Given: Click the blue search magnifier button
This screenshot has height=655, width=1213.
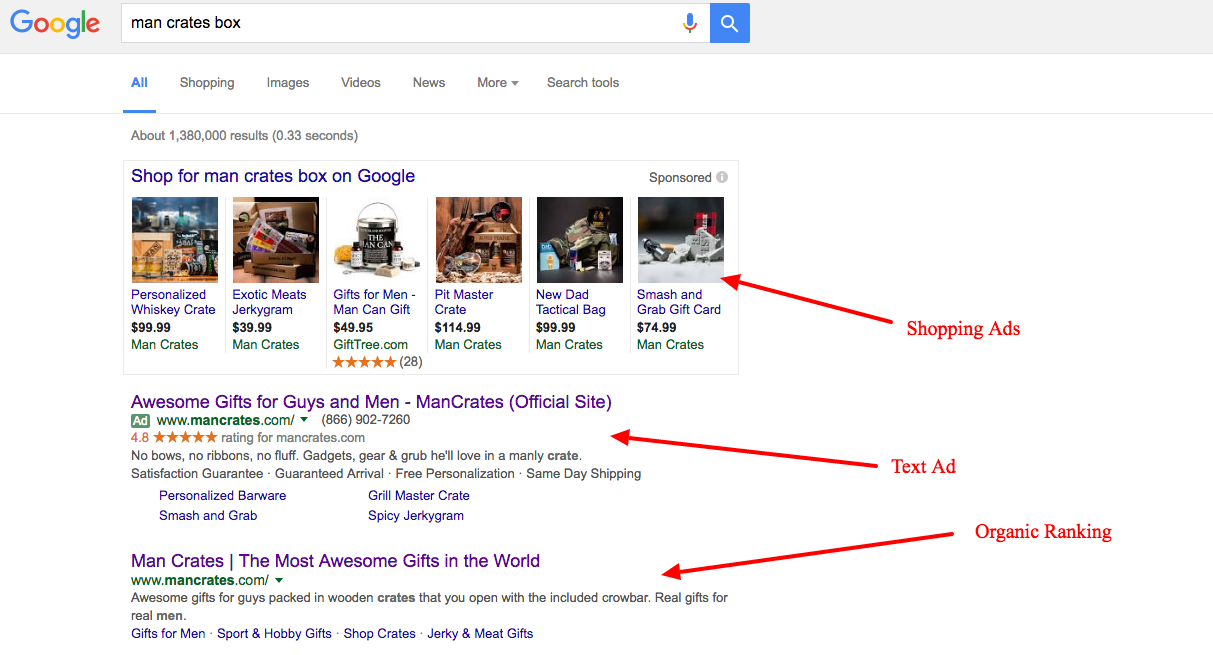Looking at the screenshot, I should coord(730,23).
